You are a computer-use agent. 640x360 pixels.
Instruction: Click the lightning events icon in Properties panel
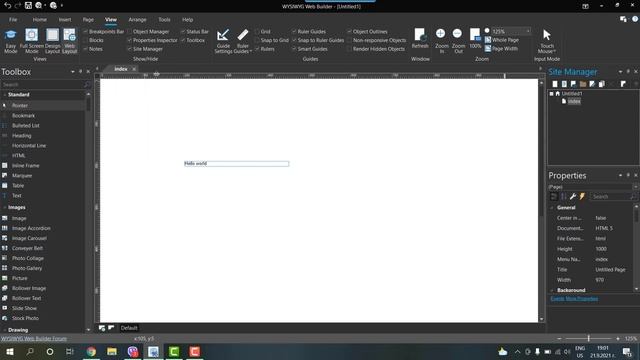pyautogui.click(x=582, y=197)
